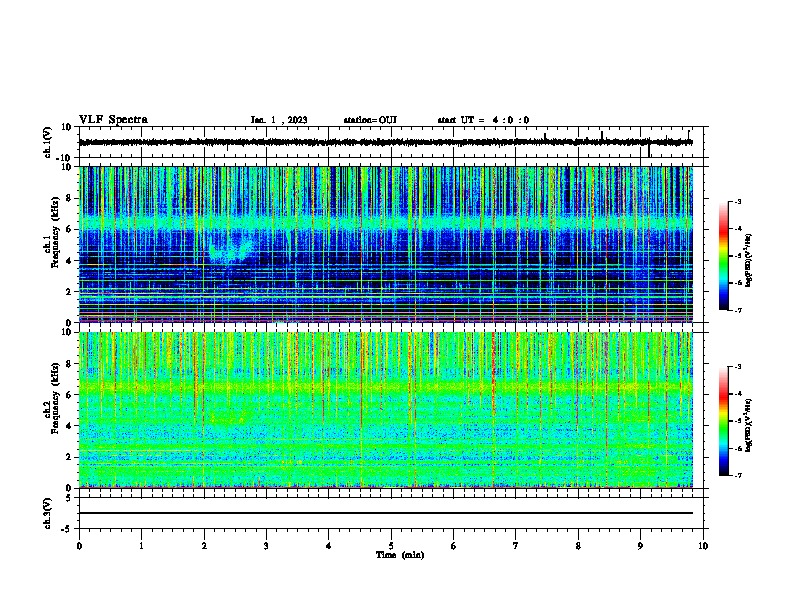This screenshot has width=792, height=612.
Task: Click time axis tick label '9'
Action: tap(640, 546)
